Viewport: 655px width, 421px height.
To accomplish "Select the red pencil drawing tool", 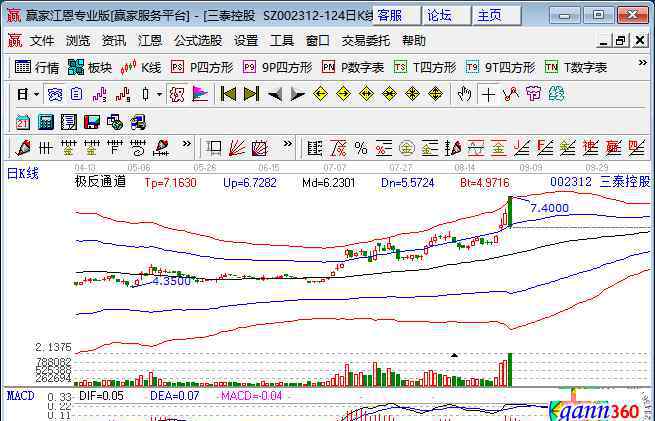I will point(23,148).
